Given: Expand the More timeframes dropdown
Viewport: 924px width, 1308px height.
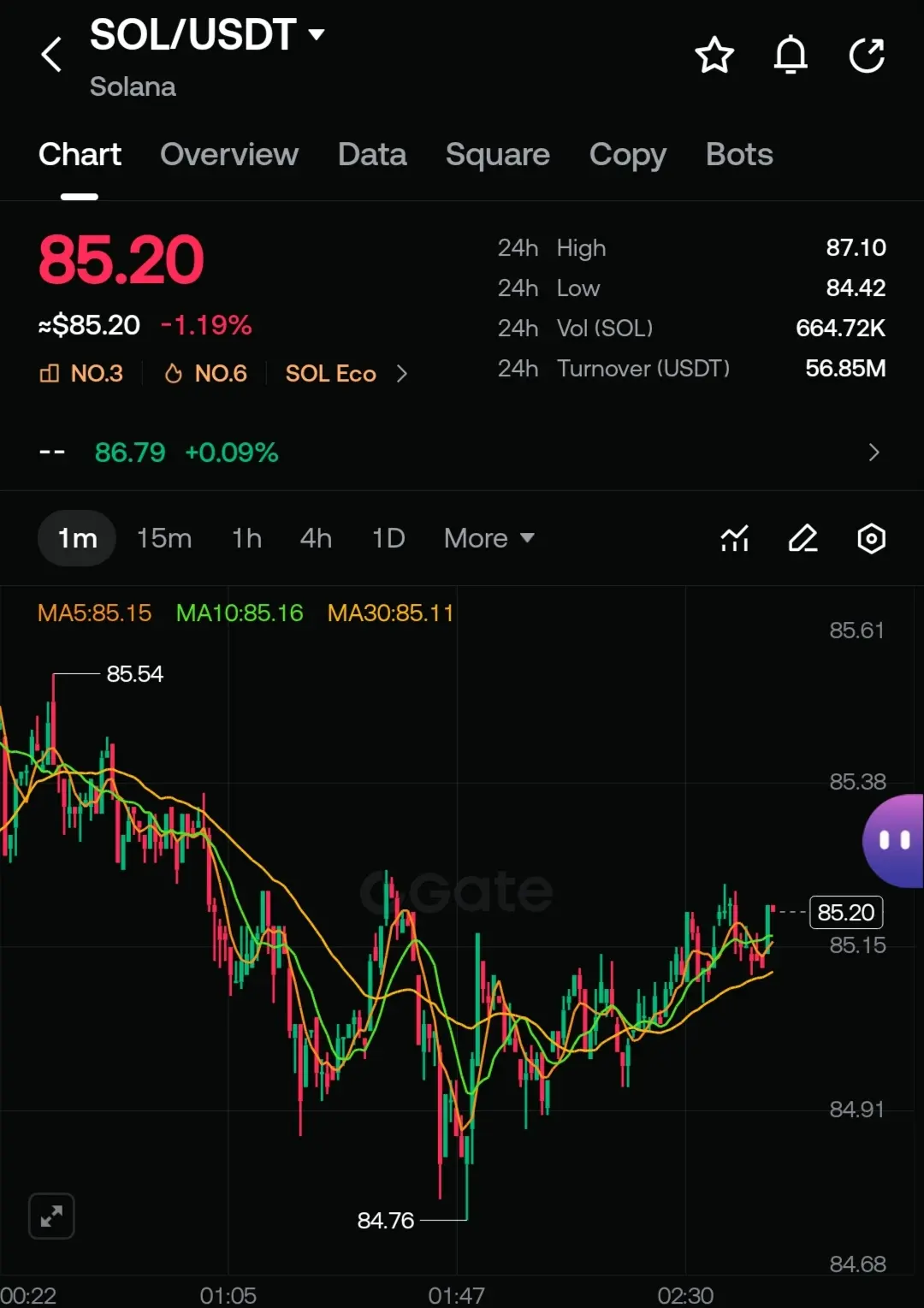Looking at the screenshot, I should point(489,538).
